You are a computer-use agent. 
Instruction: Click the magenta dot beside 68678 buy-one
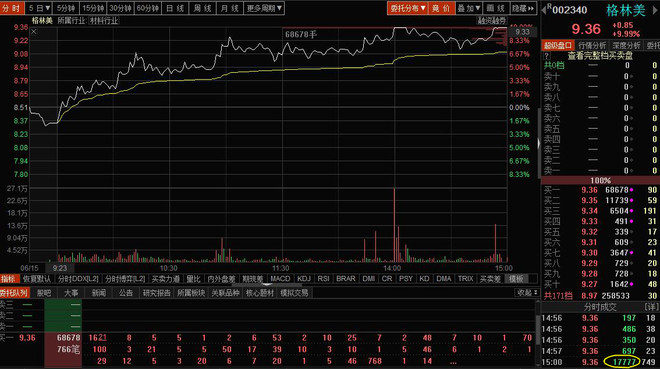point(631,190)
